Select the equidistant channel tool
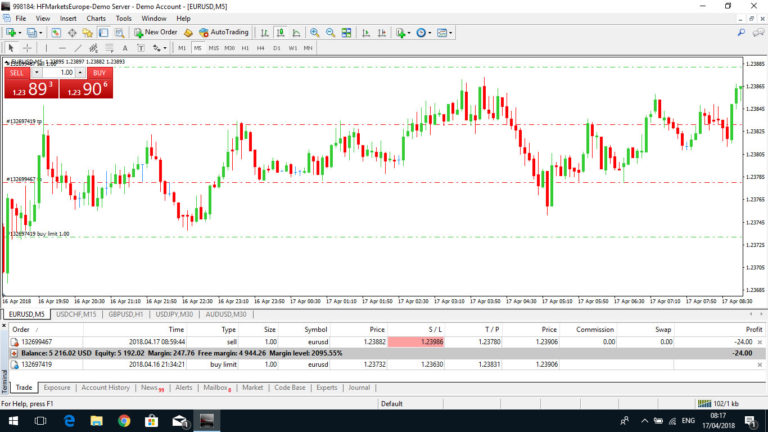 pyautogui.click(x=93, y=48)
